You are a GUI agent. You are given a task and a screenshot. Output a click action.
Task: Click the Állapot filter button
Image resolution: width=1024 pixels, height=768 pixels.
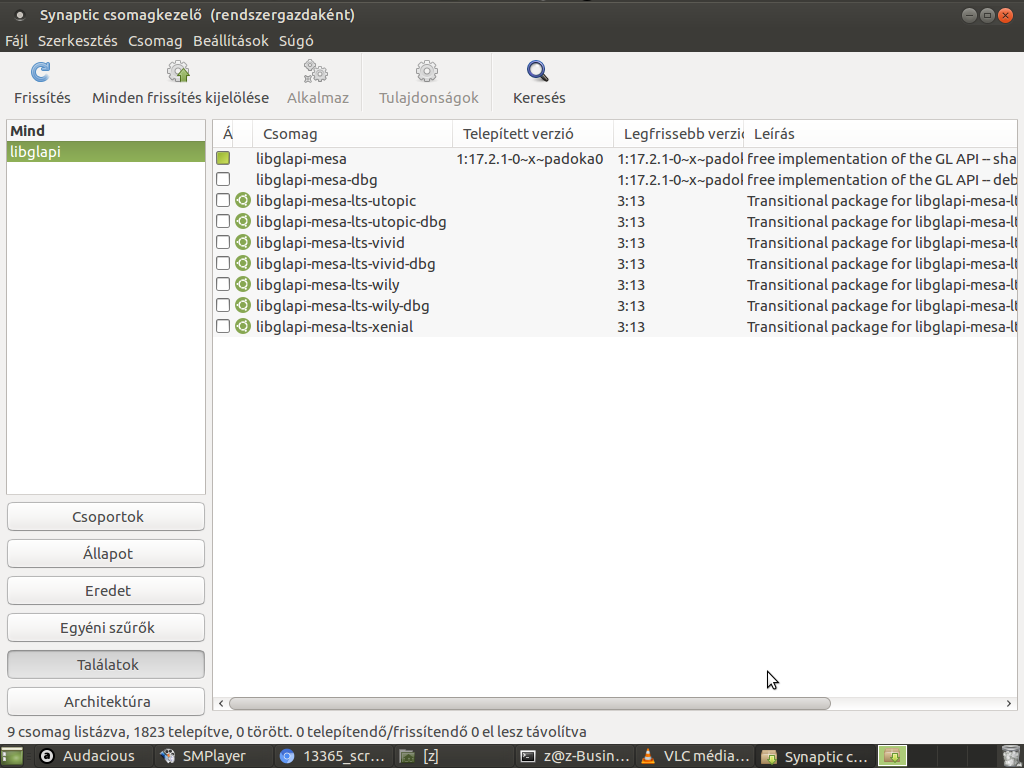tap(106, 554)
